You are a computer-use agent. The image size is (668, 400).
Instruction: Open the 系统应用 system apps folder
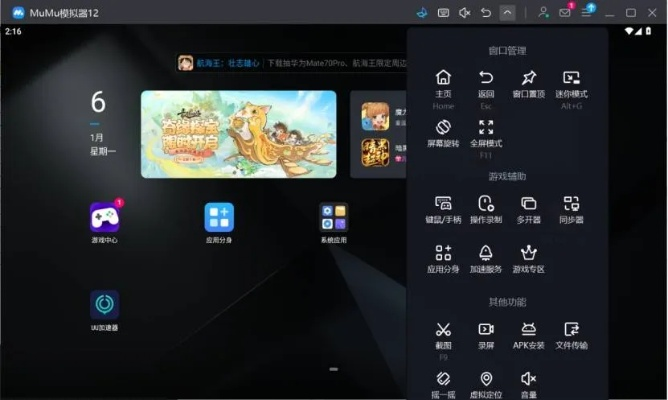[334, 217]
